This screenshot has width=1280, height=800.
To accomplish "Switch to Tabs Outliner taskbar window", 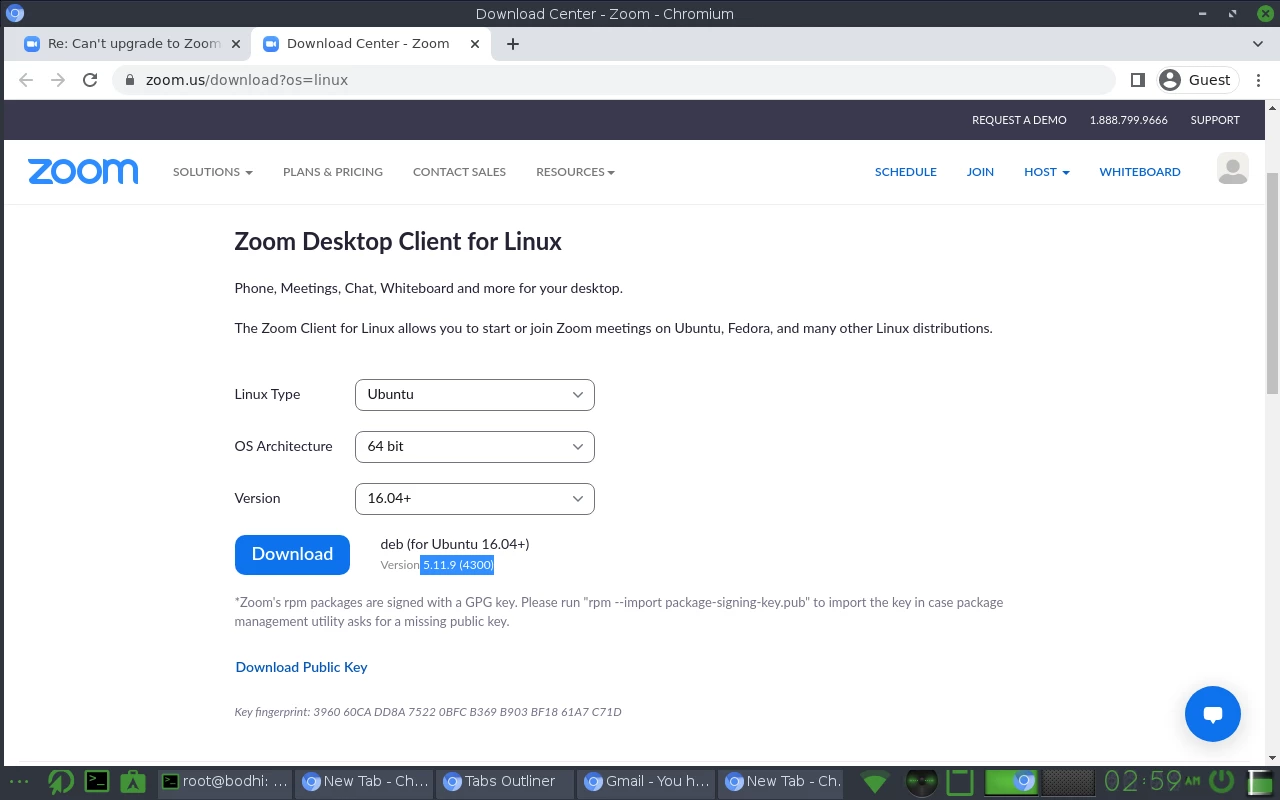I will tap(506, 781).
